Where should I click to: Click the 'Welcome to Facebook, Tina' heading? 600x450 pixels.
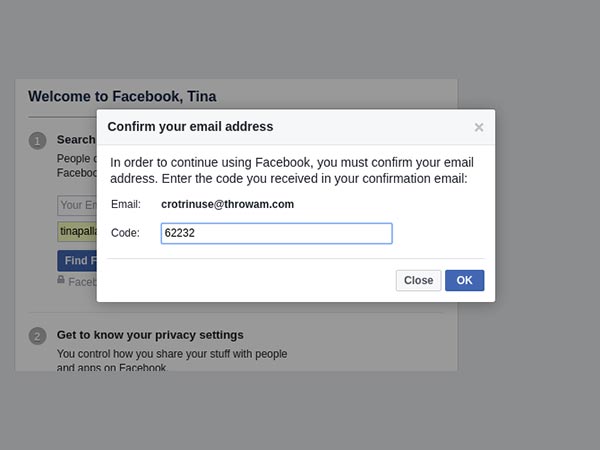click(x=122, y=97)
